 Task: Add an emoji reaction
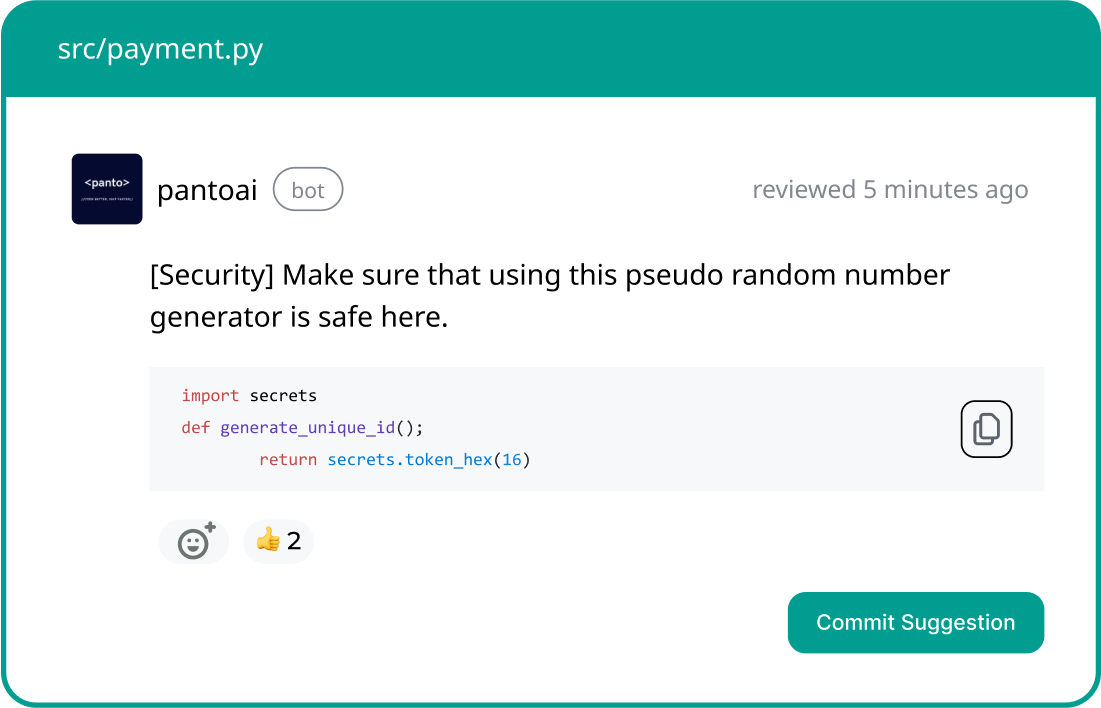[x=195, y=542]
